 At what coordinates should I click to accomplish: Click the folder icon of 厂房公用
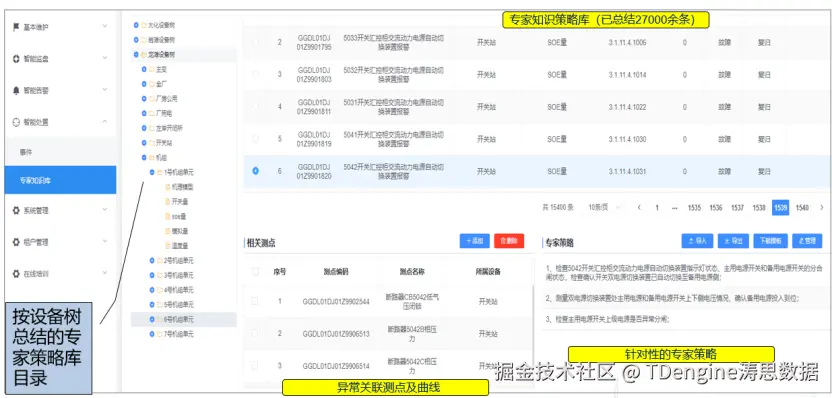(151, 99)
